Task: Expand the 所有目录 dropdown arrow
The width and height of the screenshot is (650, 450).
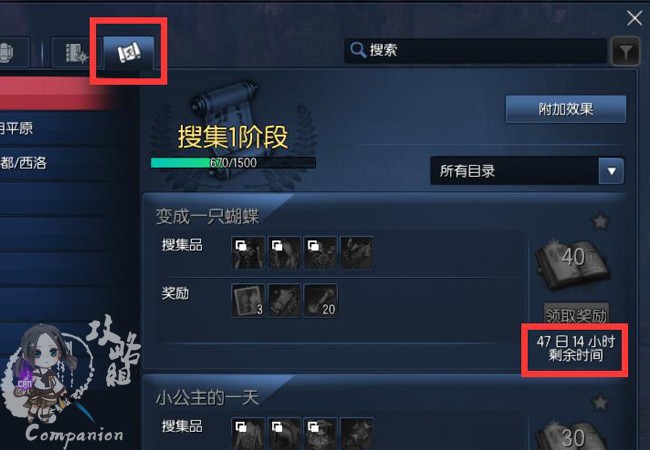Action: coord(611,171)
